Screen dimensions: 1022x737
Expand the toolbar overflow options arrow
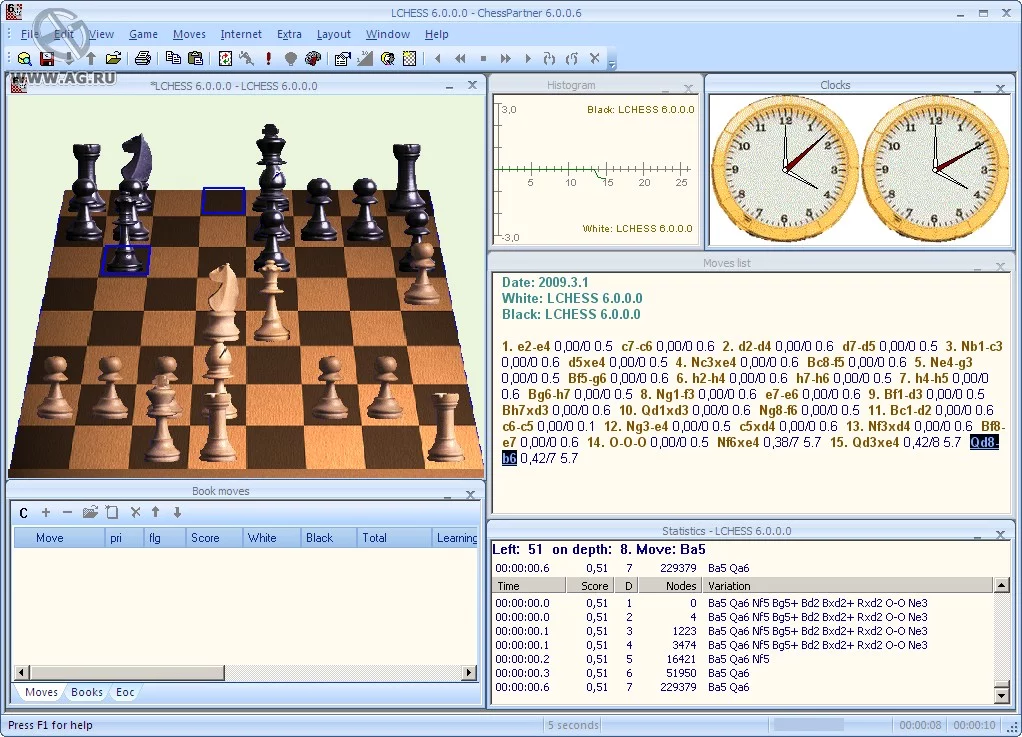612,64
